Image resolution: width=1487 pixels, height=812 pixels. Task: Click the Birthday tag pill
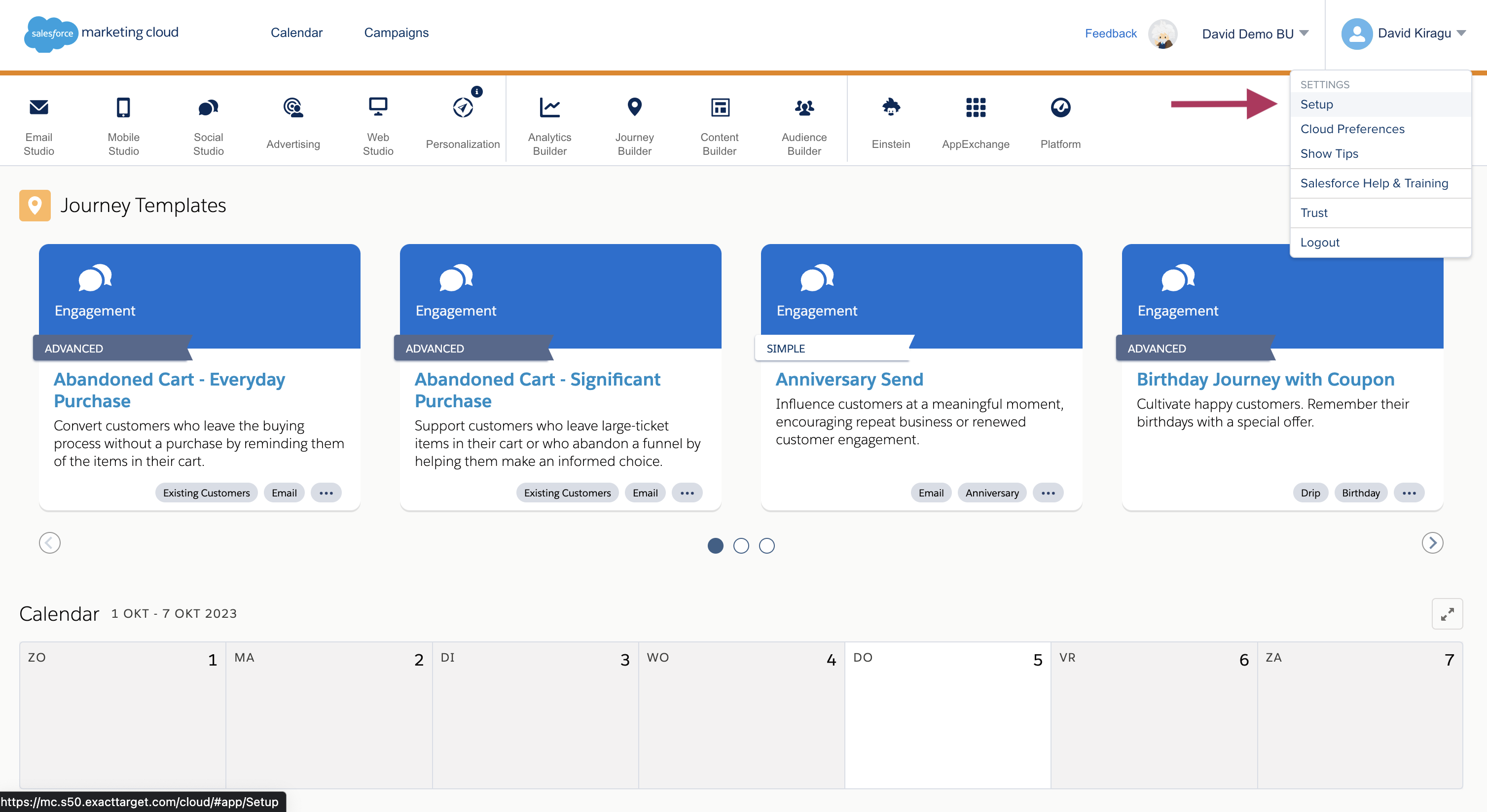(1361, 493)
